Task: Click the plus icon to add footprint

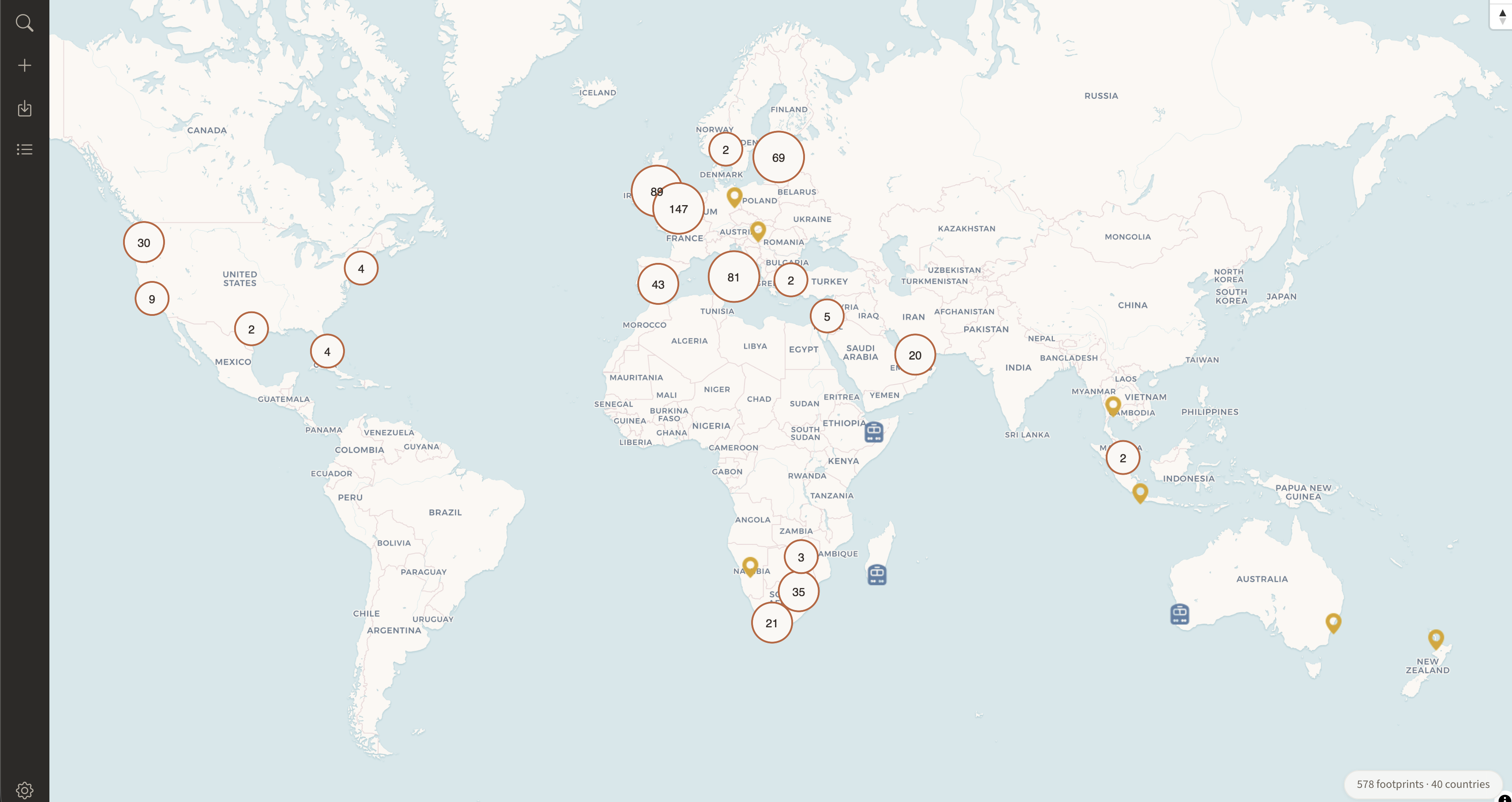Action: pyautogui.click(x=24, y=65)
